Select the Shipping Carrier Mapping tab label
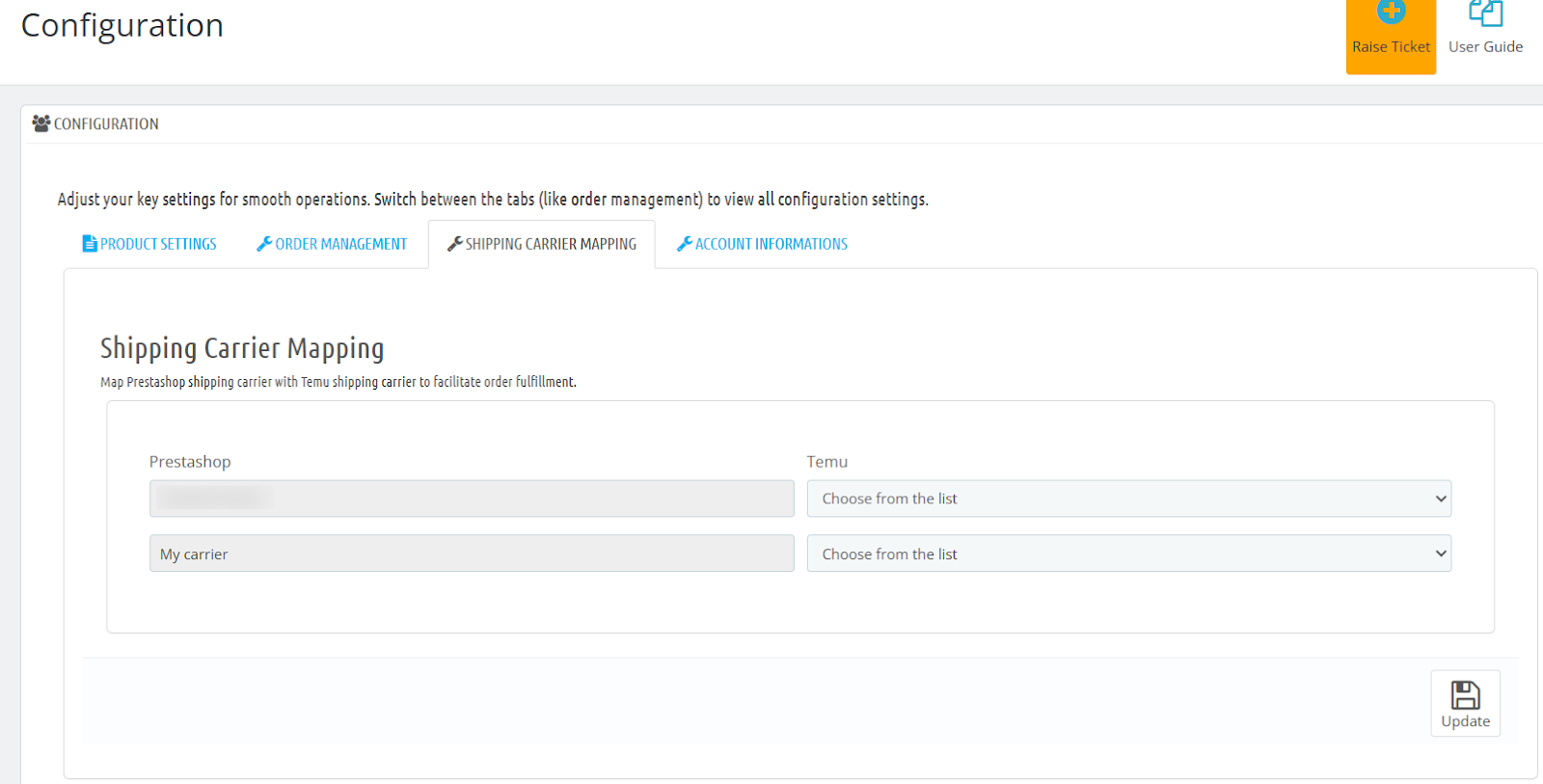 (551, 245)
